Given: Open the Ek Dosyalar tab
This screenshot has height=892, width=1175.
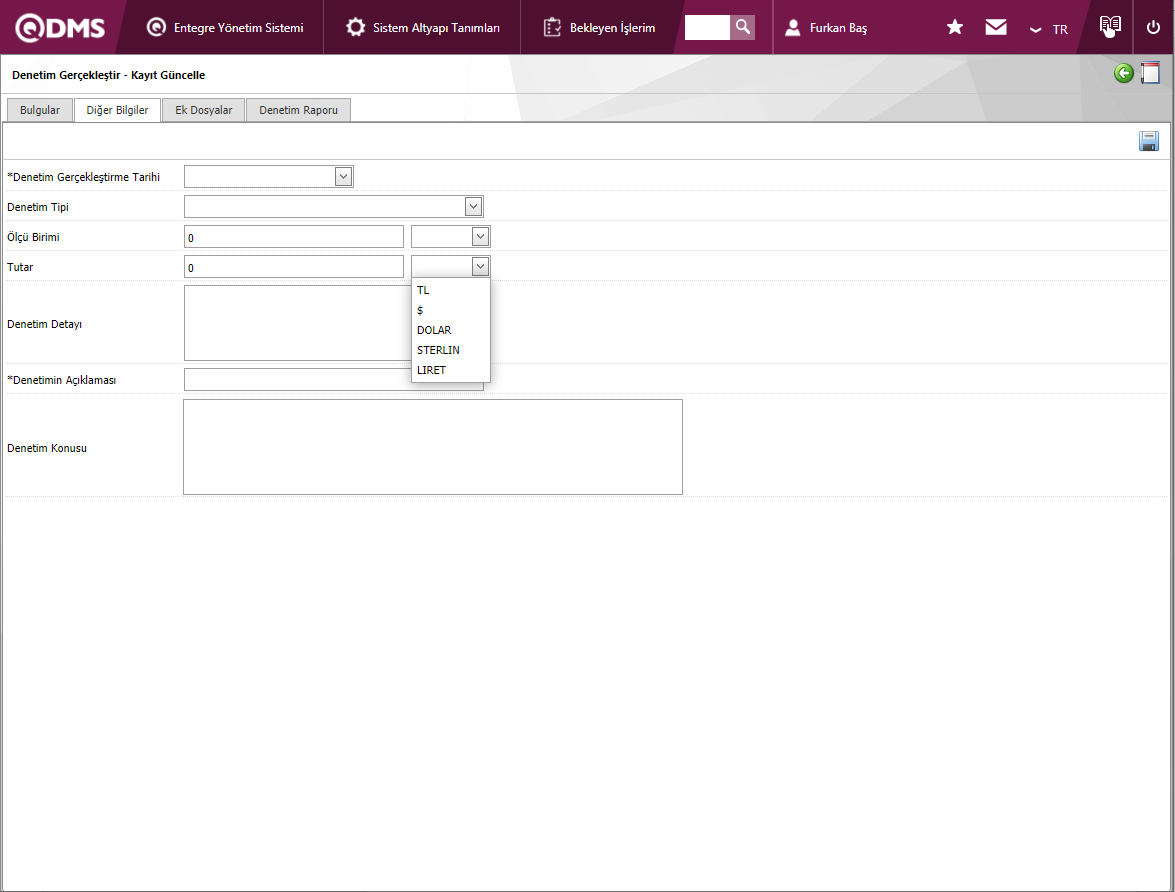Looking at the screenshot, I should pos(204,110).
